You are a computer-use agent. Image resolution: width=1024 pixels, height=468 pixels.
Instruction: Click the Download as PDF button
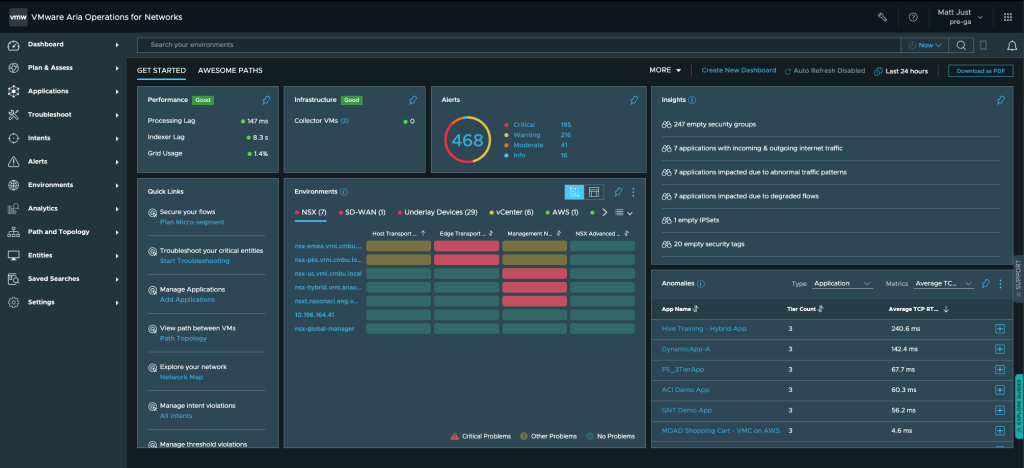coord(980,71)
